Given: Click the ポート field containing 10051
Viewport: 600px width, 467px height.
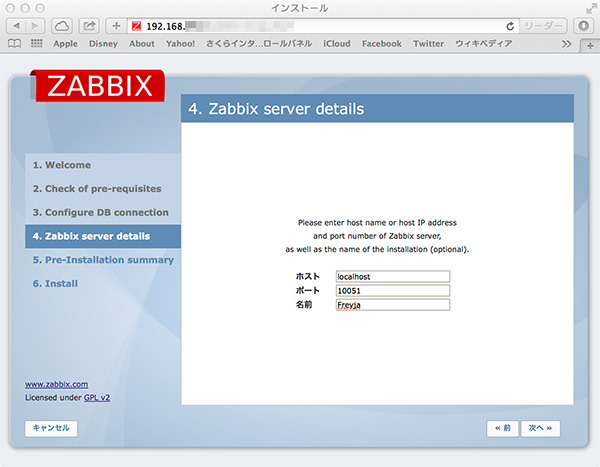Looking at the screenshot, I should pos(392,291).
